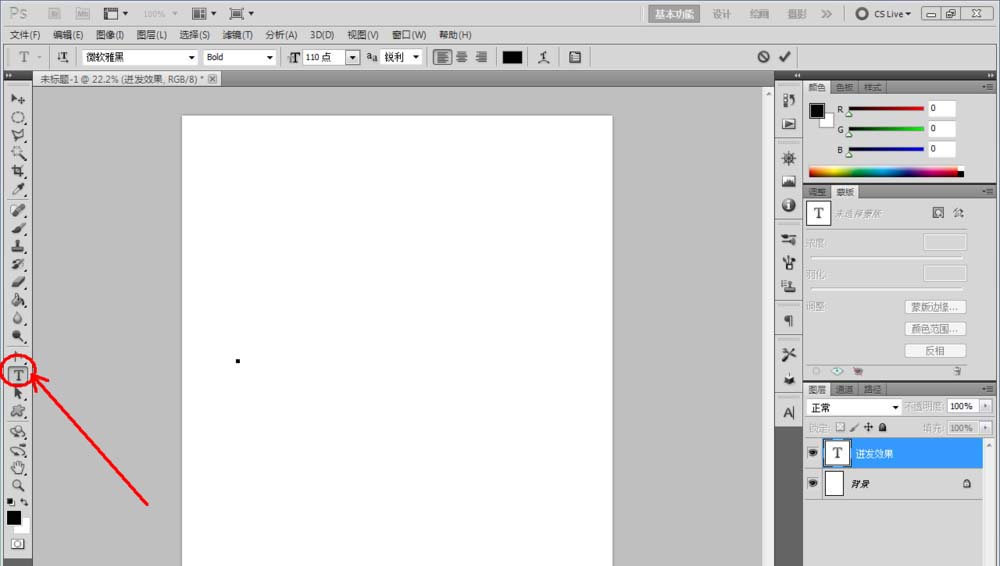Select the Clone Stamp tool
The height and width of the screenshot is (566, 1000).
pos(18,246)
